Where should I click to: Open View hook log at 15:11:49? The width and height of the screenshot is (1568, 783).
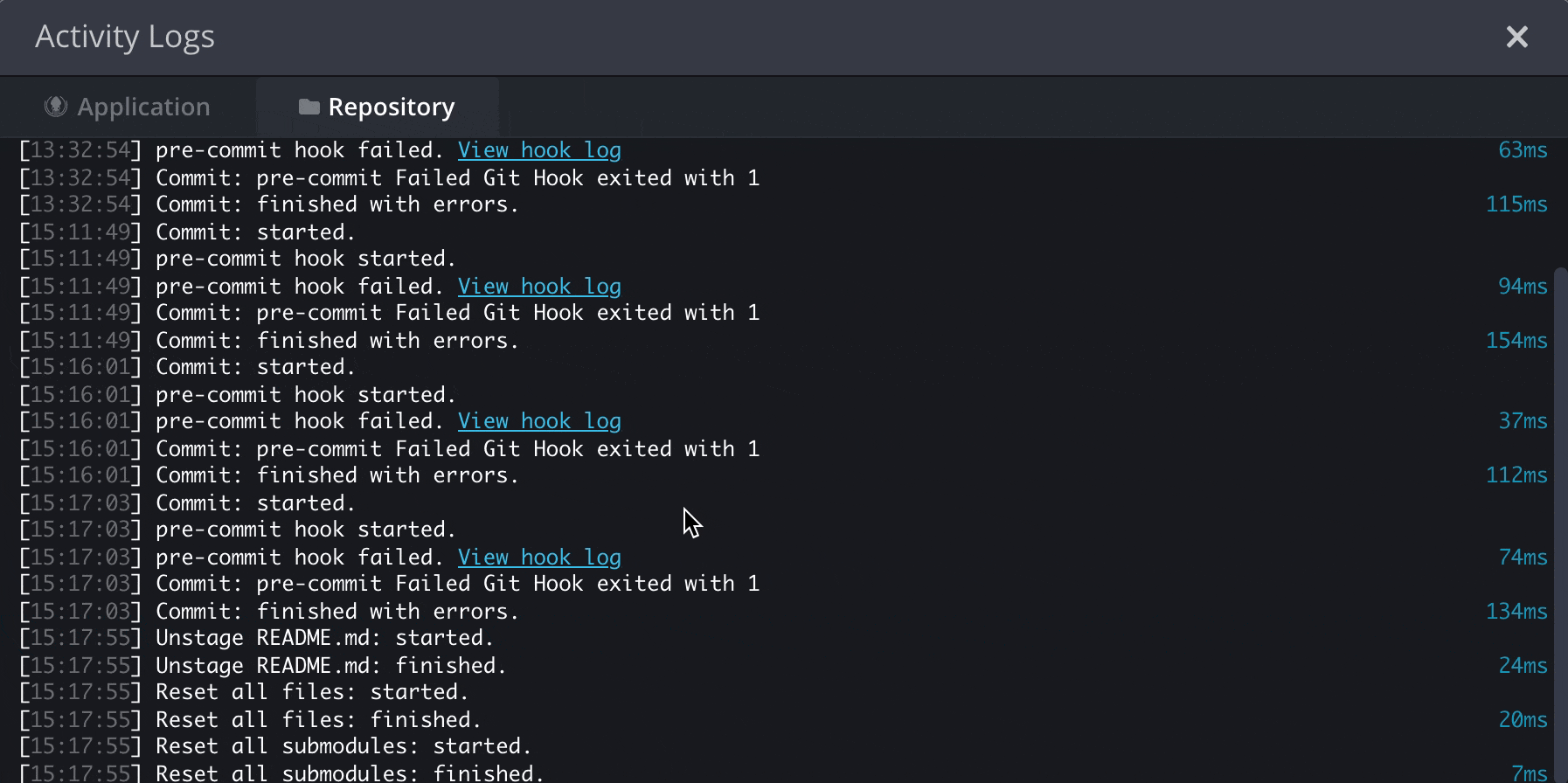[539, 287]
